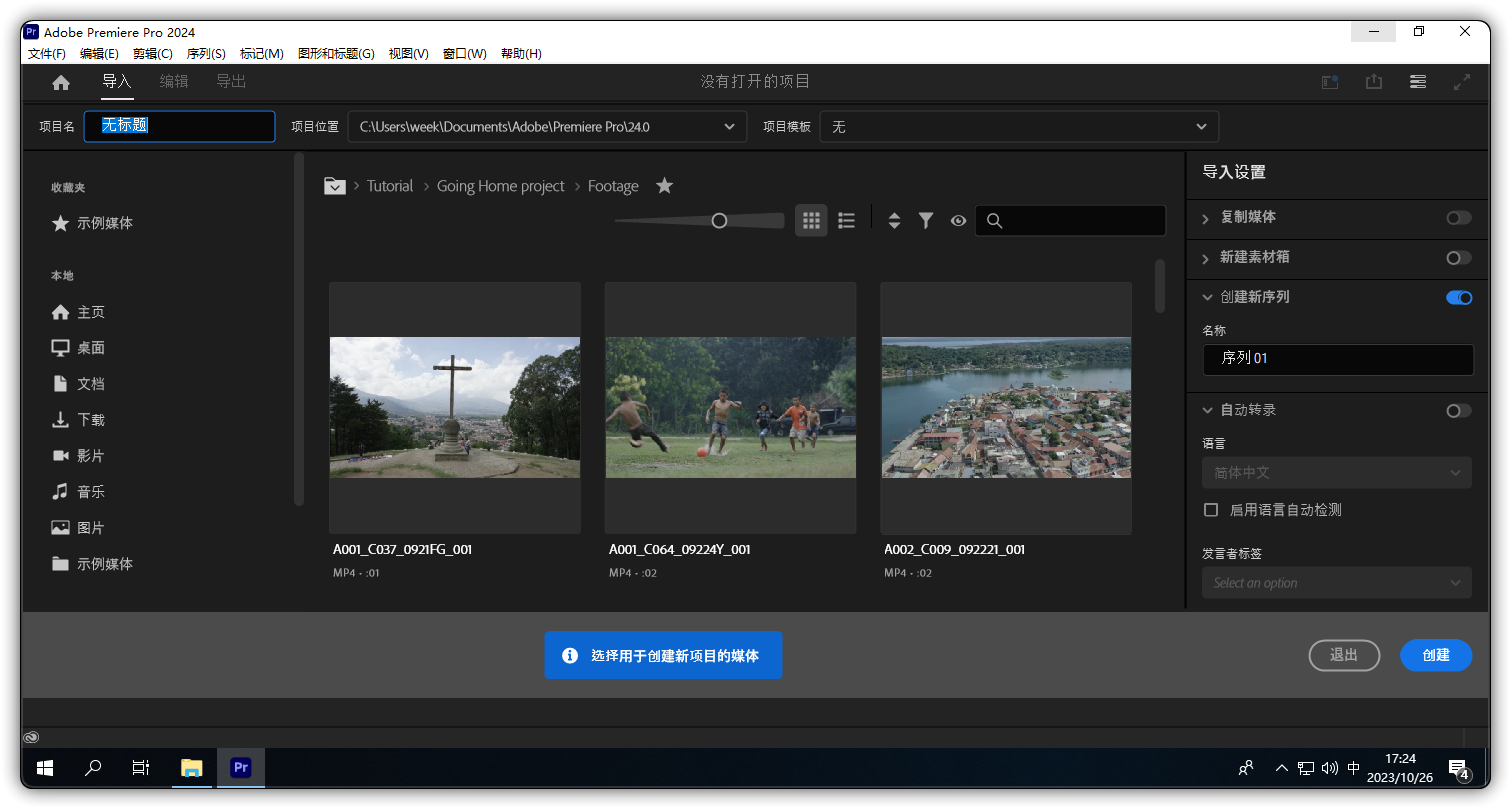Click the search magnifier icon
The image size is (1511, 809).
pyautogui.click(x=994, y=221)
